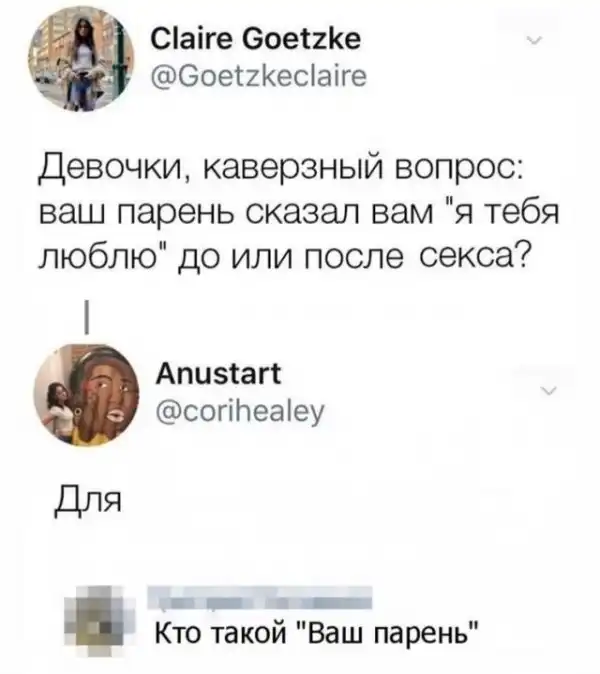Open the Claire Goetzke display name

(x=256, y=40)
